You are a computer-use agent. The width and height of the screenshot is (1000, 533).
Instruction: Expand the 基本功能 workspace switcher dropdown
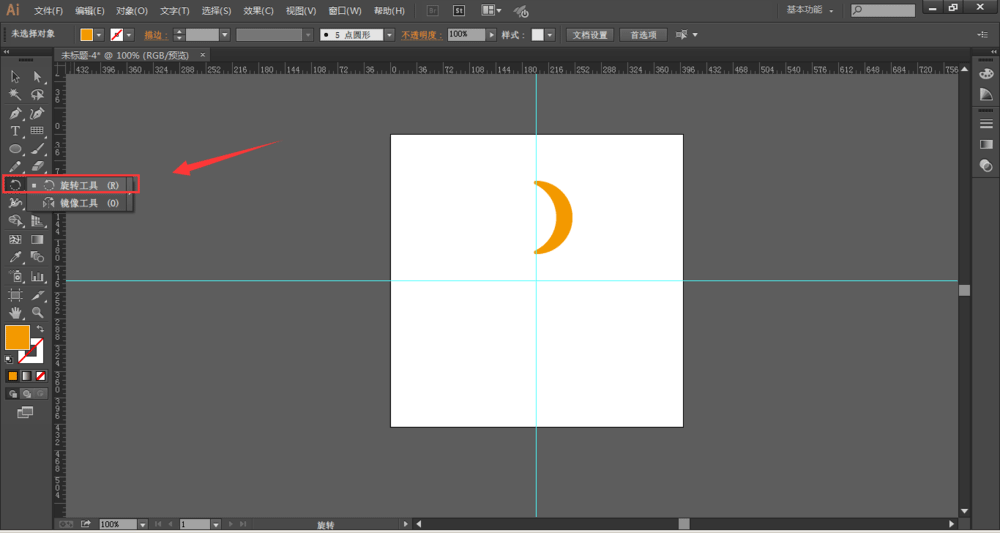point(810,10)
